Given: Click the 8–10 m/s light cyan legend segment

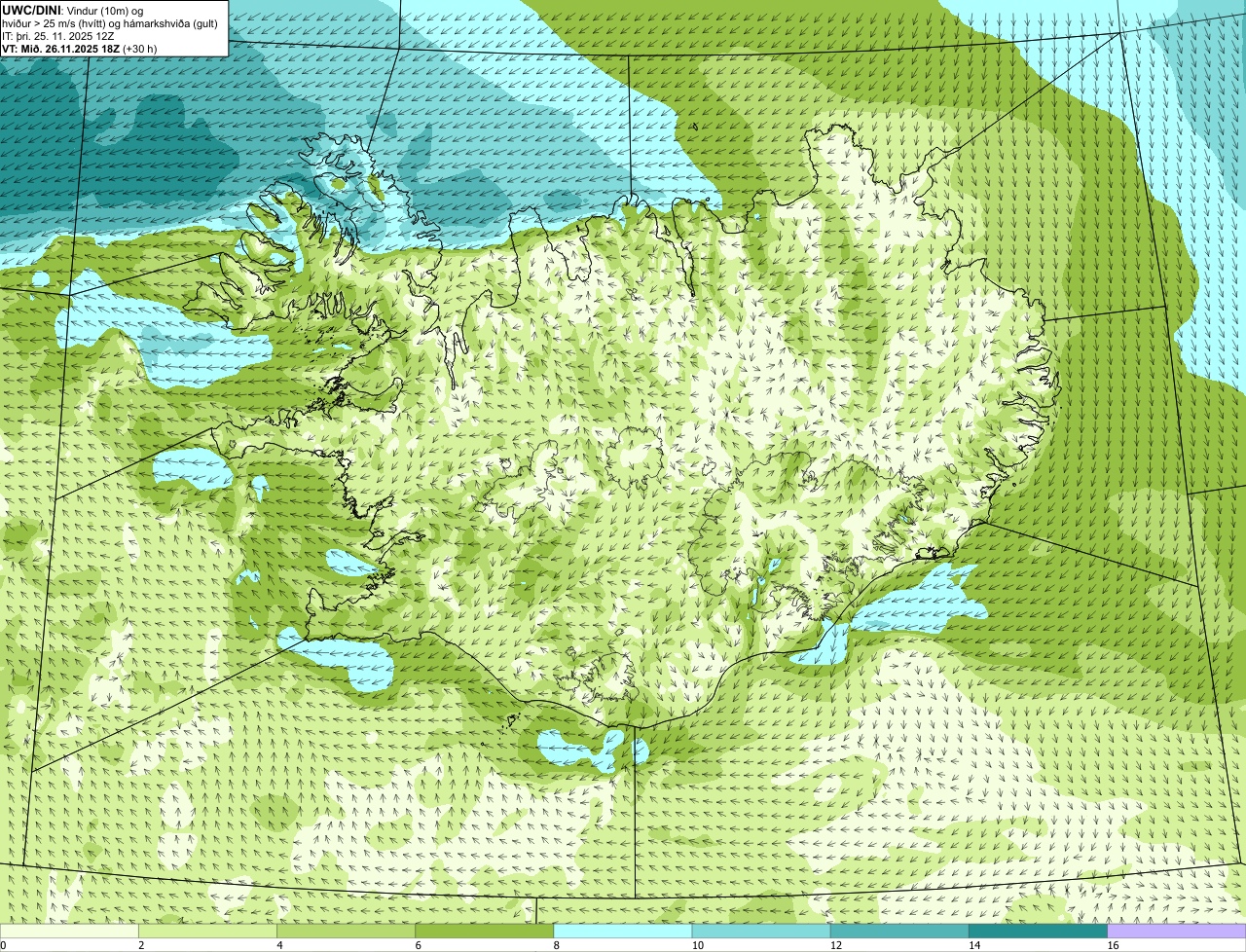Looking at the screenshot, I should point(623,932).
